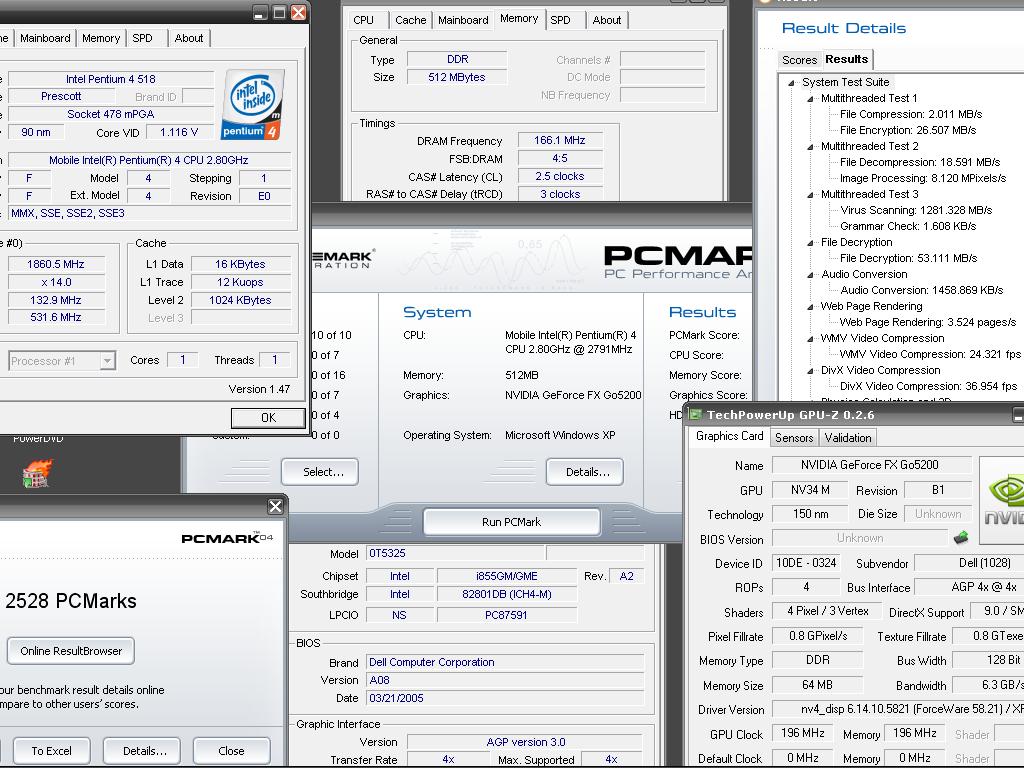Click the GPU-Z title bar icon

click(696, 415)
